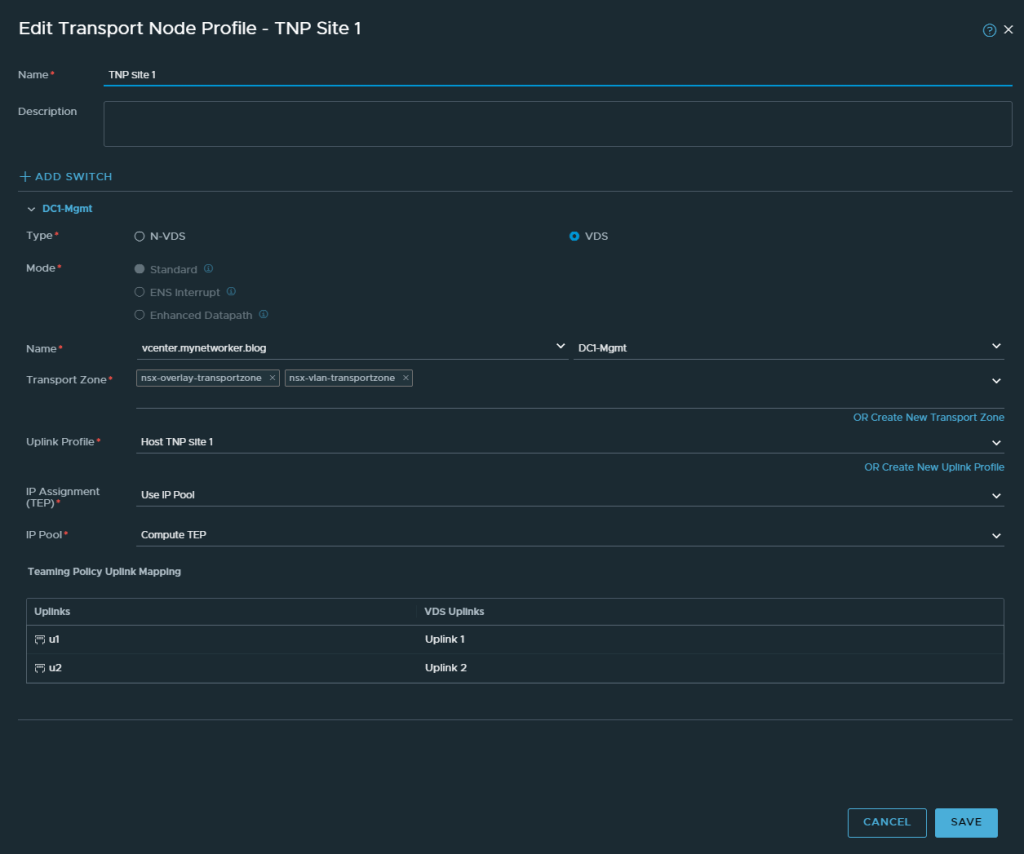This screenshot has width=1024, height=854.
Task: Click into the Description text field
Action: pos(557,124)
